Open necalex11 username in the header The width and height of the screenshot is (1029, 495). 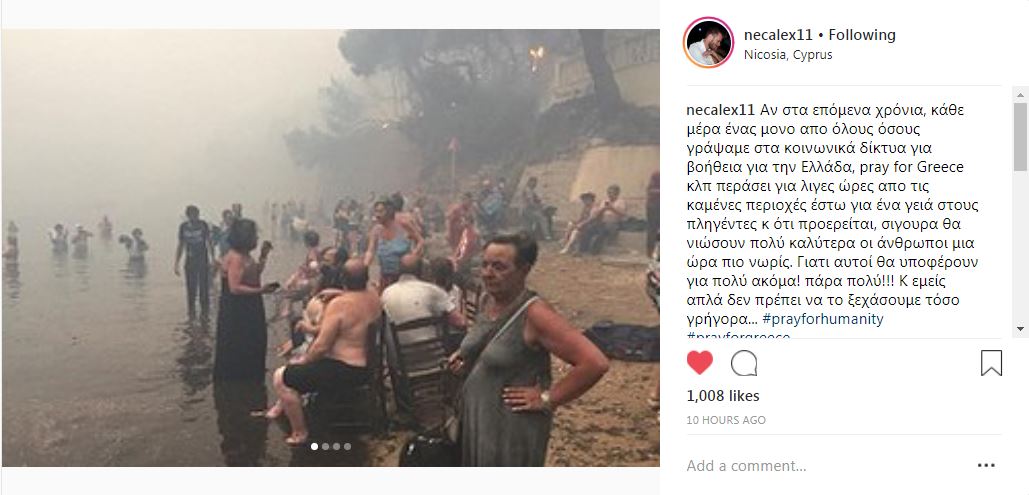tap(778, 35)
